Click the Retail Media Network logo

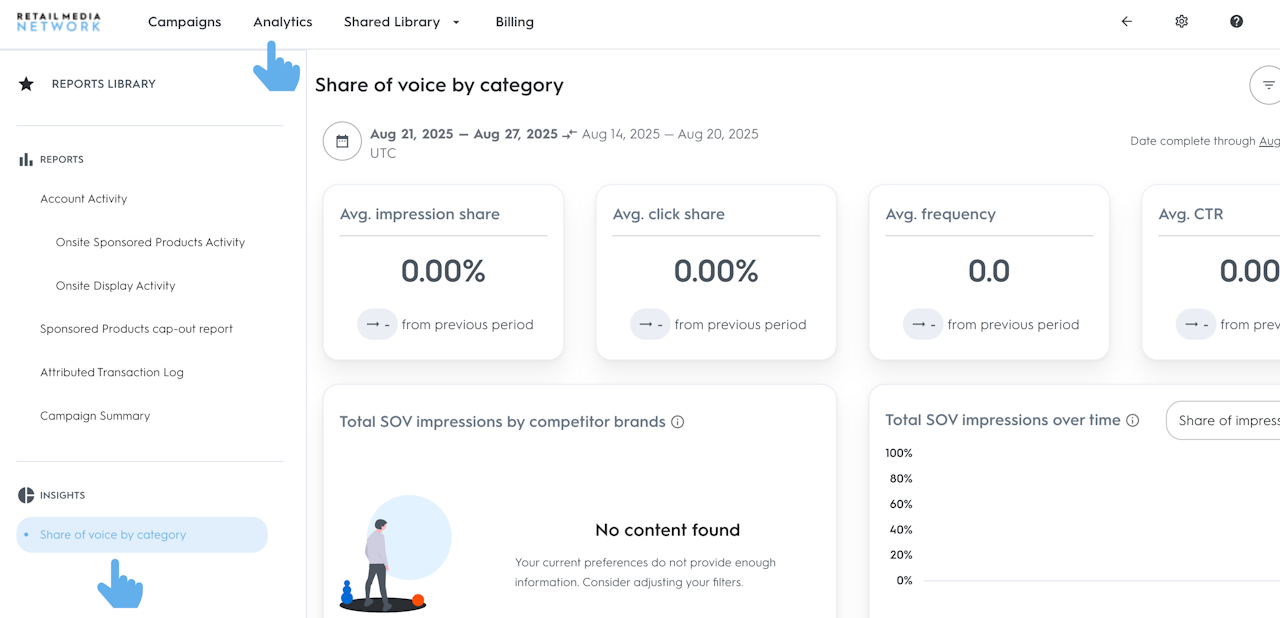point(59,22)
